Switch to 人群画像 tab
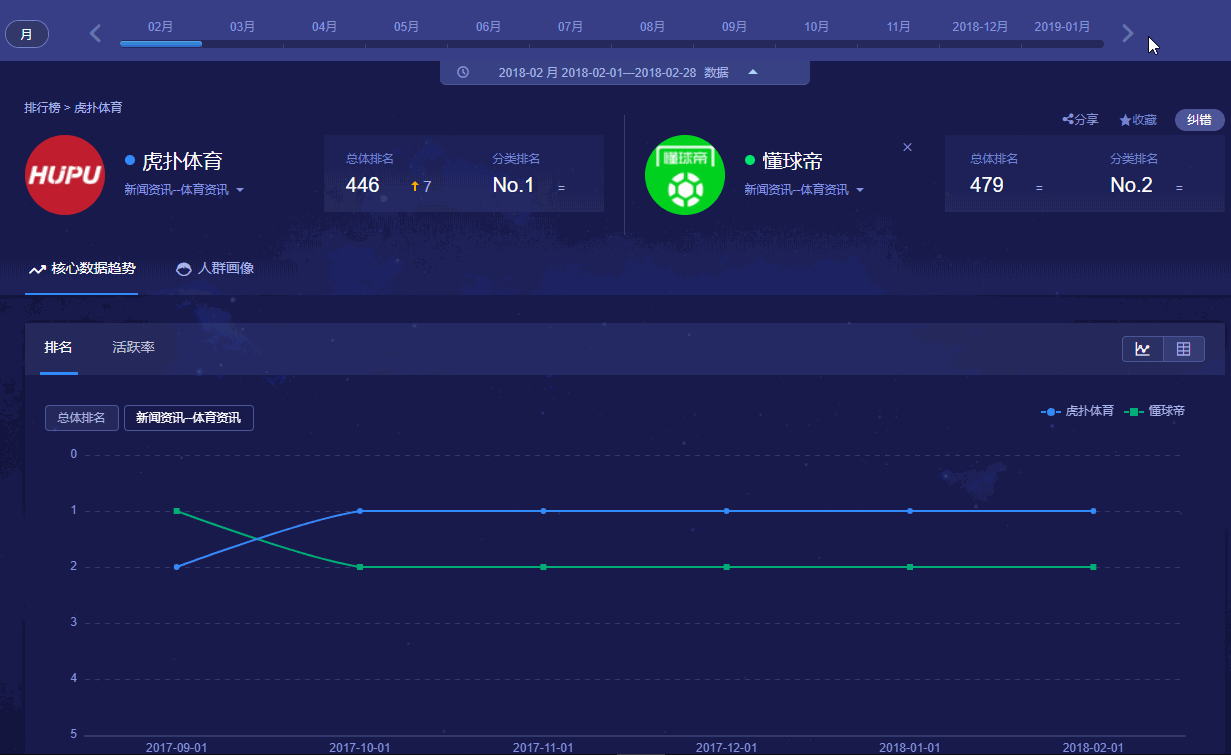This screenshot has height=755, width=1231. click(x=215, y=269)
